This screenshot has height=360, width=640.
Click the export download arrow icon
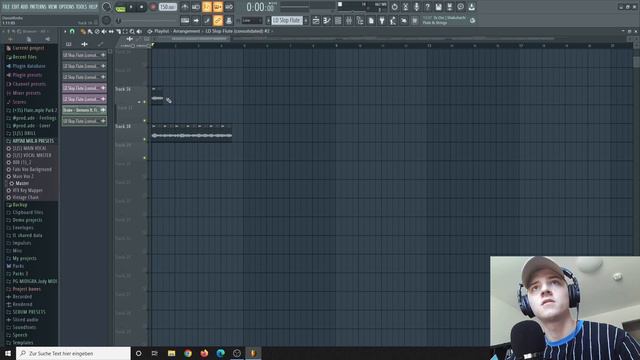tap(471, 7)
